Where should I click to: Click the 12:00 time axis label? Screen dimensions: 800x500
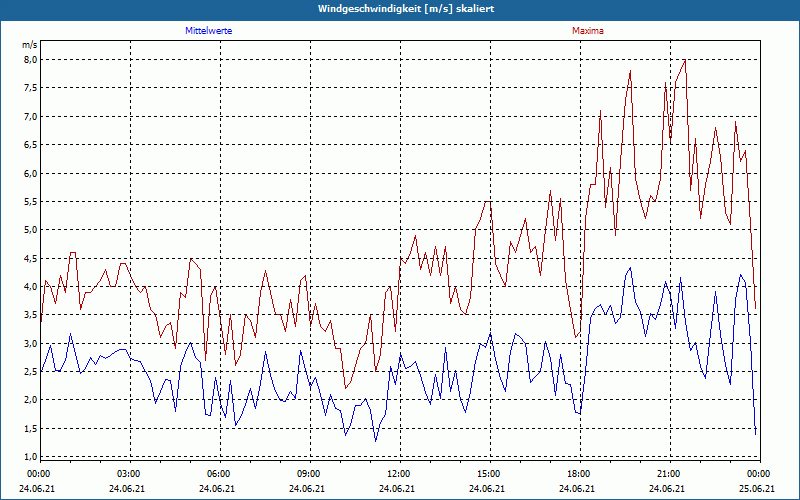(398, 474)
